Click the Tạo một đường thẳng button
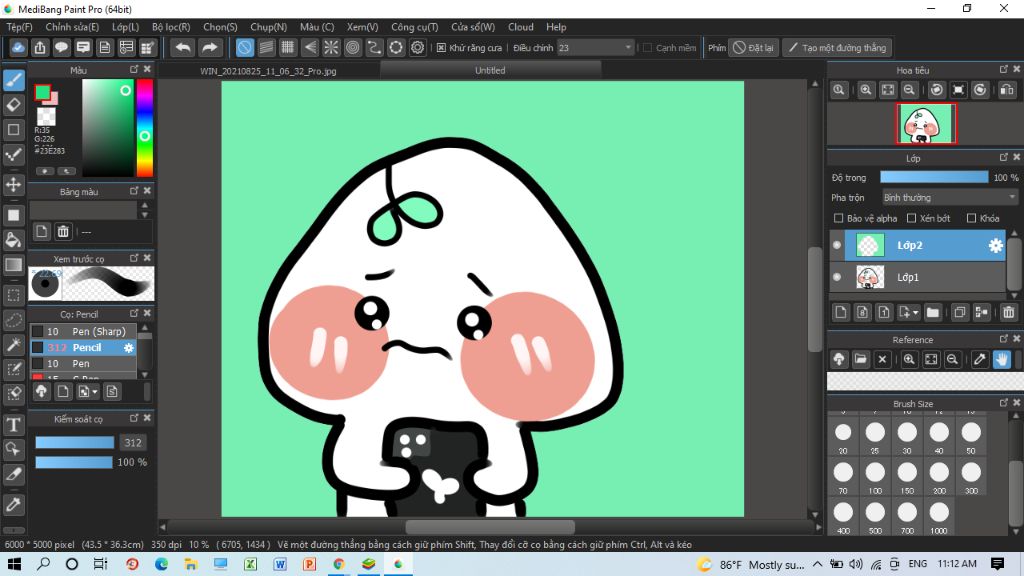The height and width of the screenshot is (576, 1024). (838, 48)
